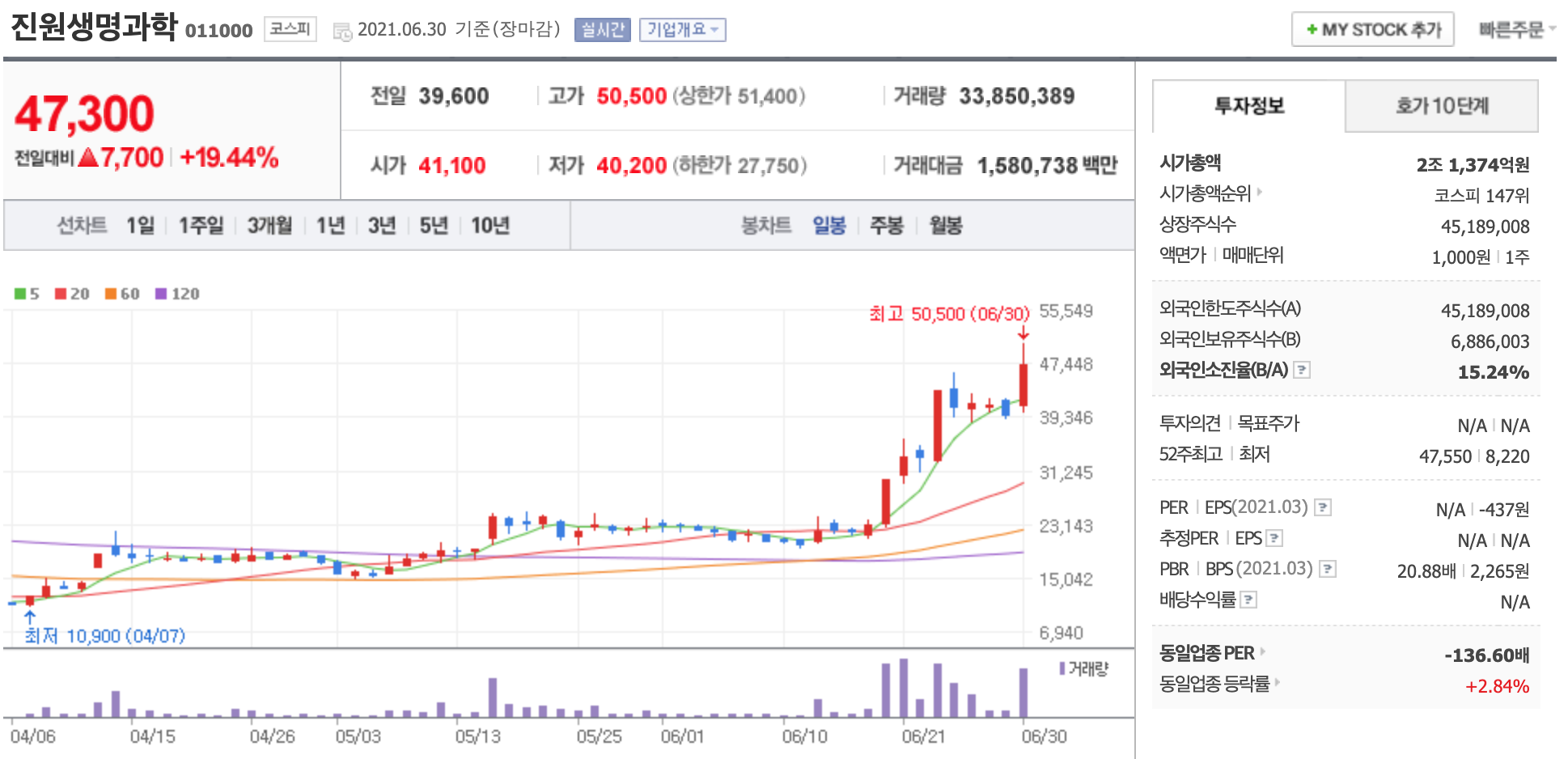Image resolution: width=1568 pixels, height=759 pixels.
Task: Click the 06/21 date label on axis
Action: pyautogui.click(x=923, y=736)
